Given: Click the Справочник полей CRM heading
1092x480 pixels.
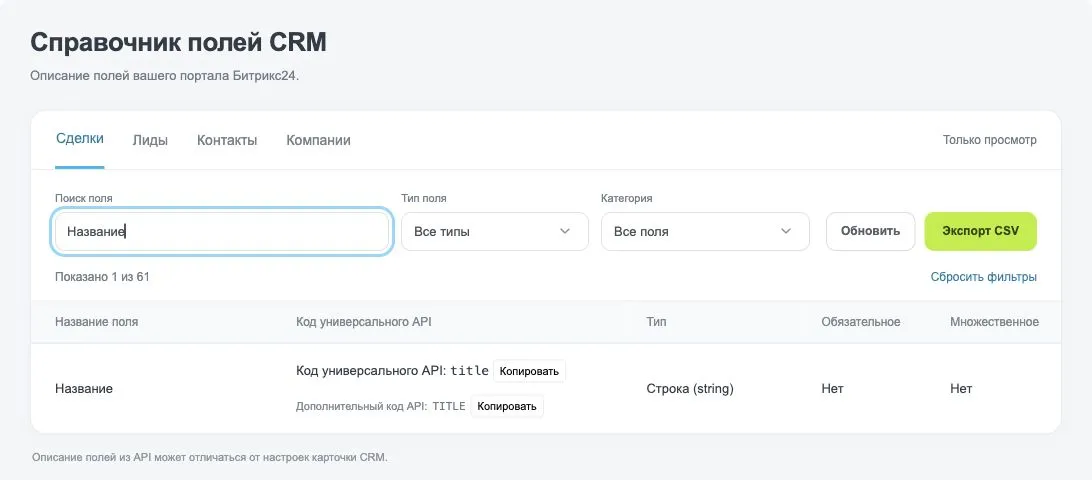Looking at the screenshot, I should click(x=178, y=42).
